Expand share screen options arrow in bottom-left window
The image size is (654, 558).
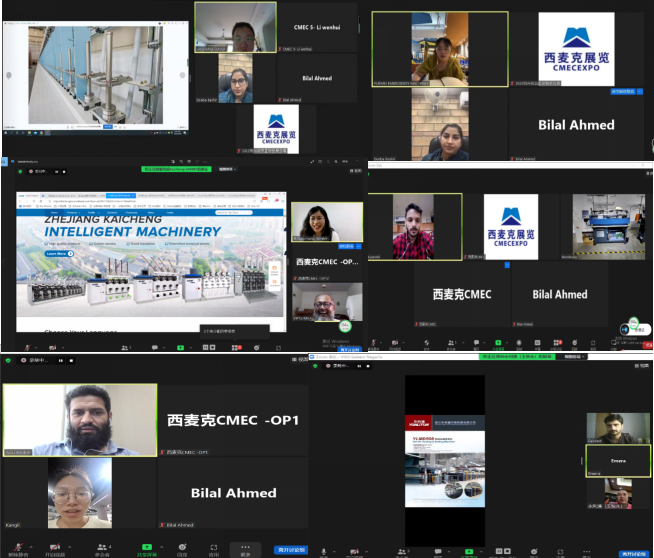click(161, 547)
